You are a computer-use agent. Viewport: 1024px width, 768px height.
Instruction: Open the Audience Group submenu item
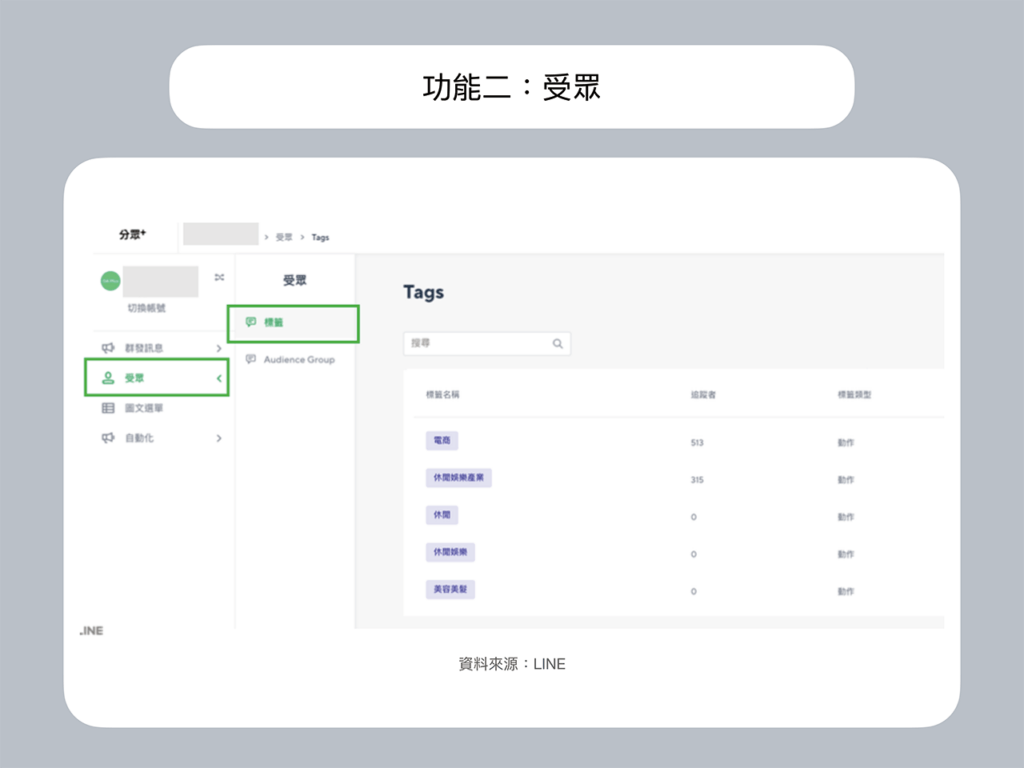pyautogui.click(x=298, y=359)
